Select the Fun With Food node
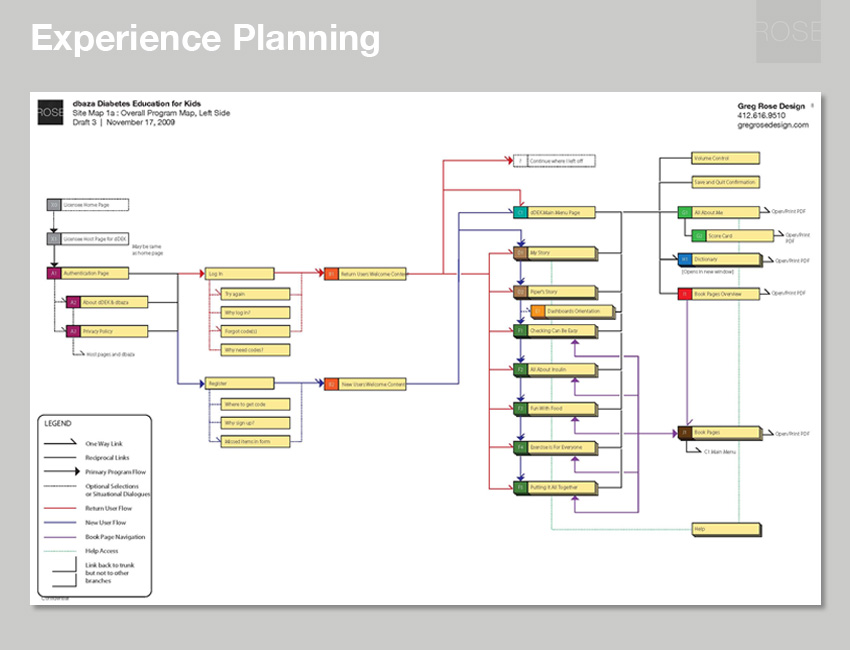The width and height of the screenshot is (850, 650). [556, 409]
